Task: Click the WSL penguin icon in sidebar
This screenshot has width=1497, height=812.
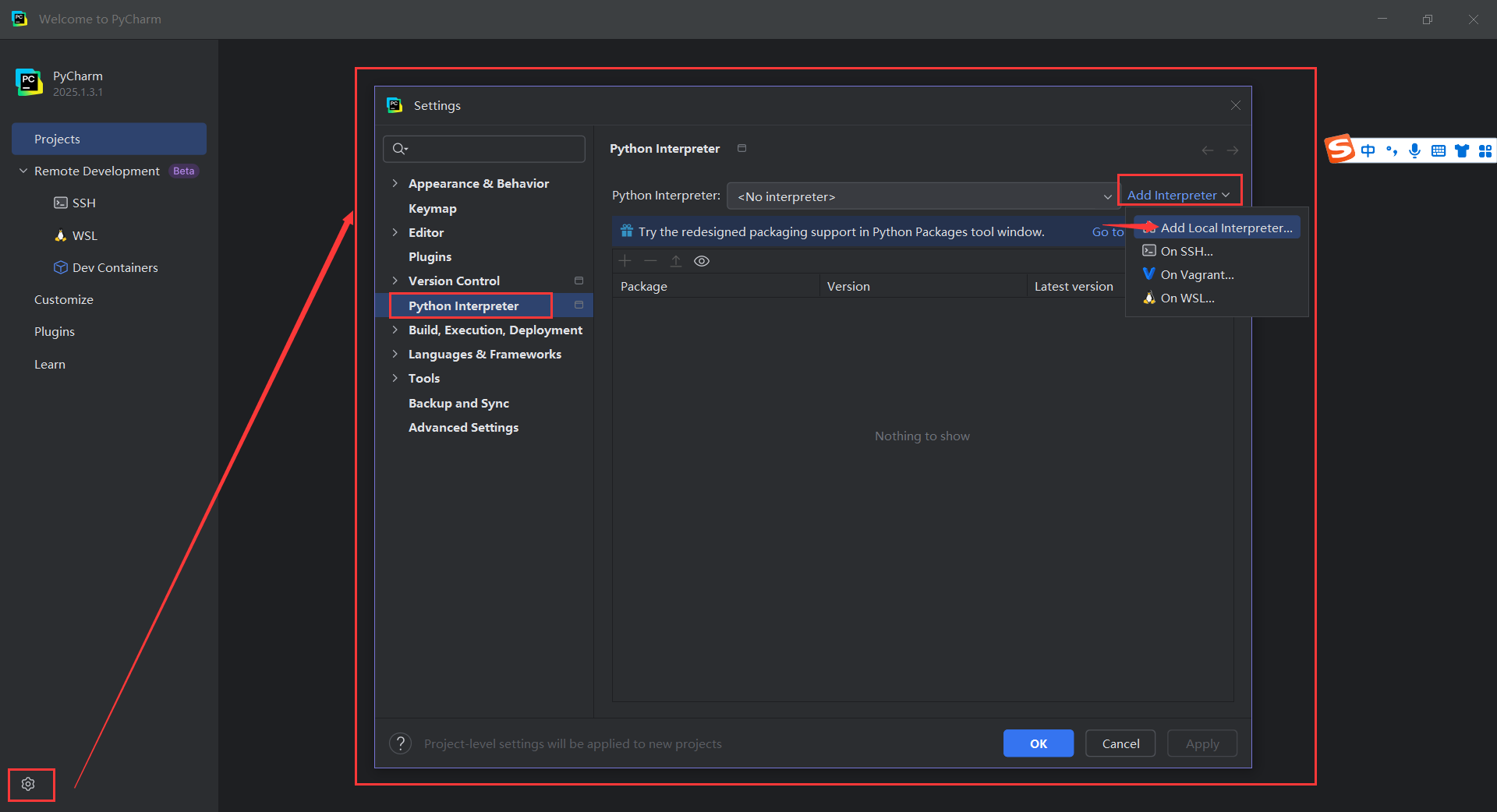Action: 60,235
